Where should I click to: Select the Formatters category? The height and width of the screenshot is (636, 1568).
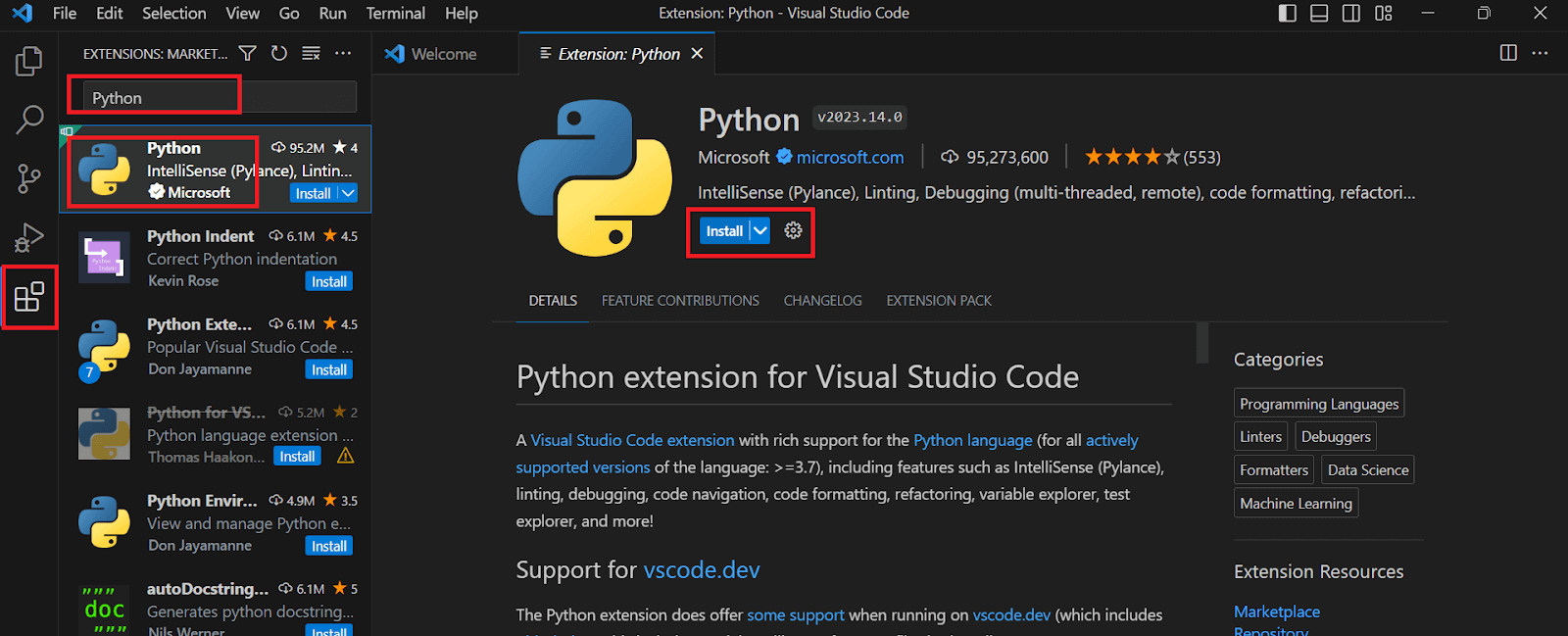pyautogui.click(x=1274, y=469)
